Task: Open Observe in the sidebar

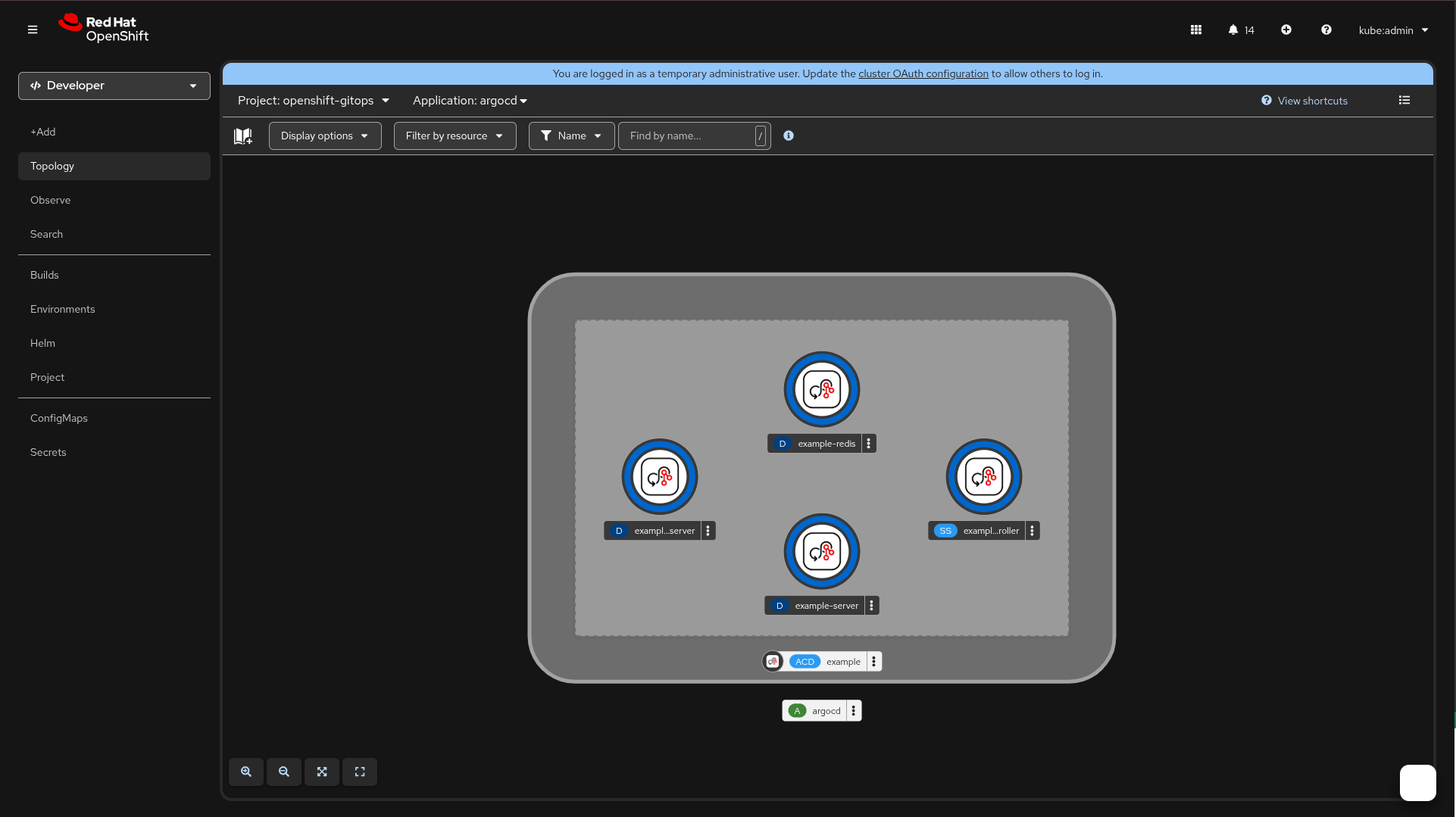Action: 114,200
